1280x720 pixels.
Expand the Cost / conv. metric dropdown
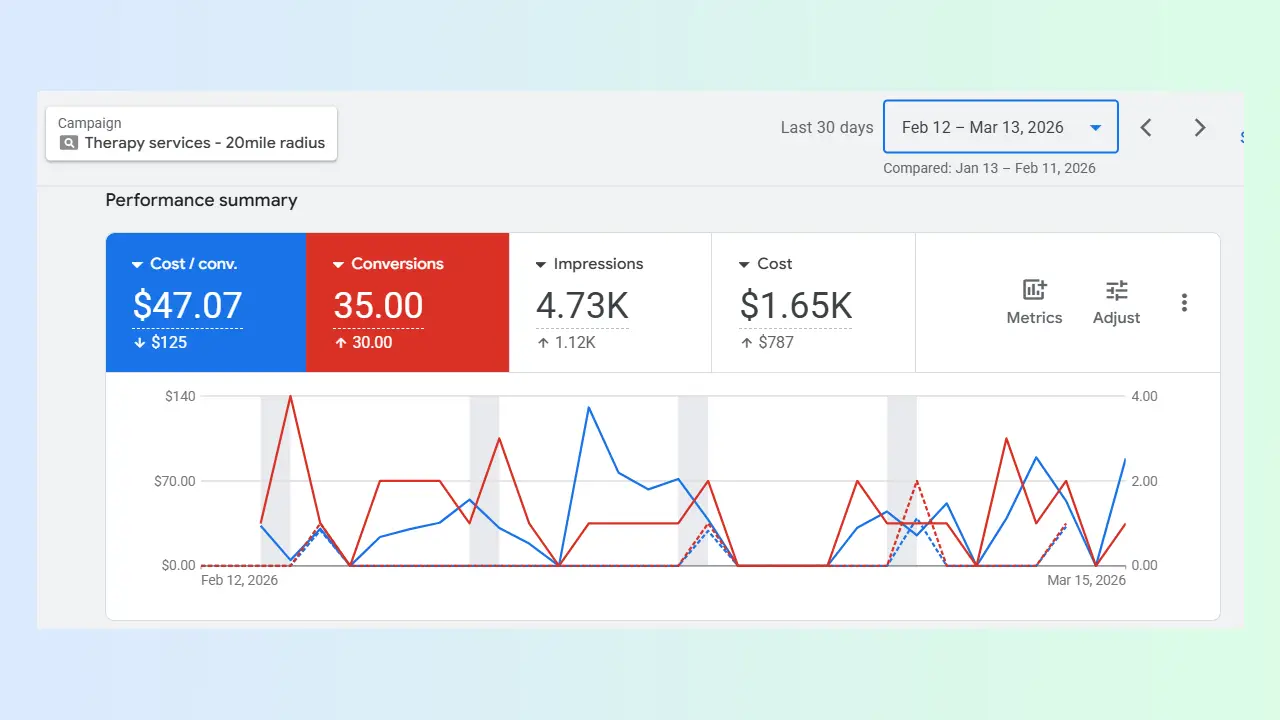(137, 265)
